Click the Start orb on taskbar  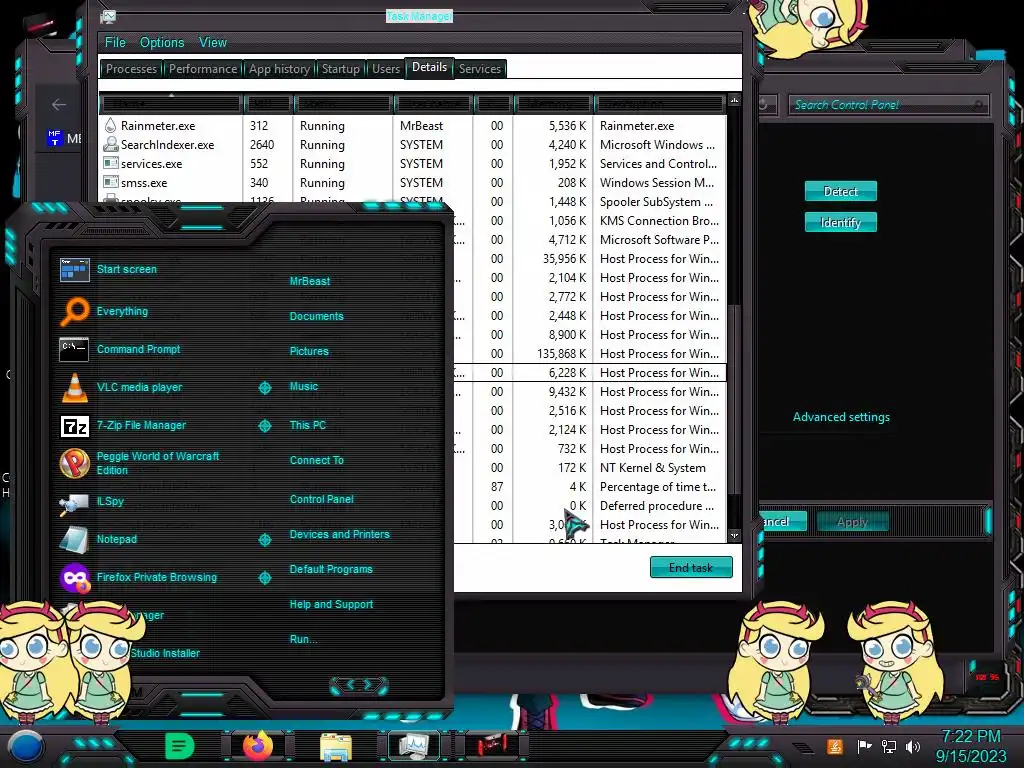[x=25, y=746]
